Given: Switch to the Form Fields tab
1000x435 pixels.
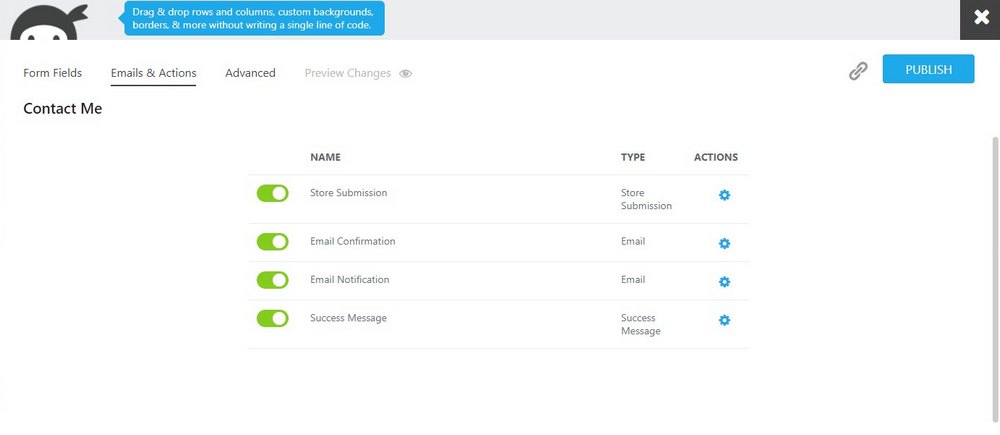Looking at the screenshot, I should point(52,73).
